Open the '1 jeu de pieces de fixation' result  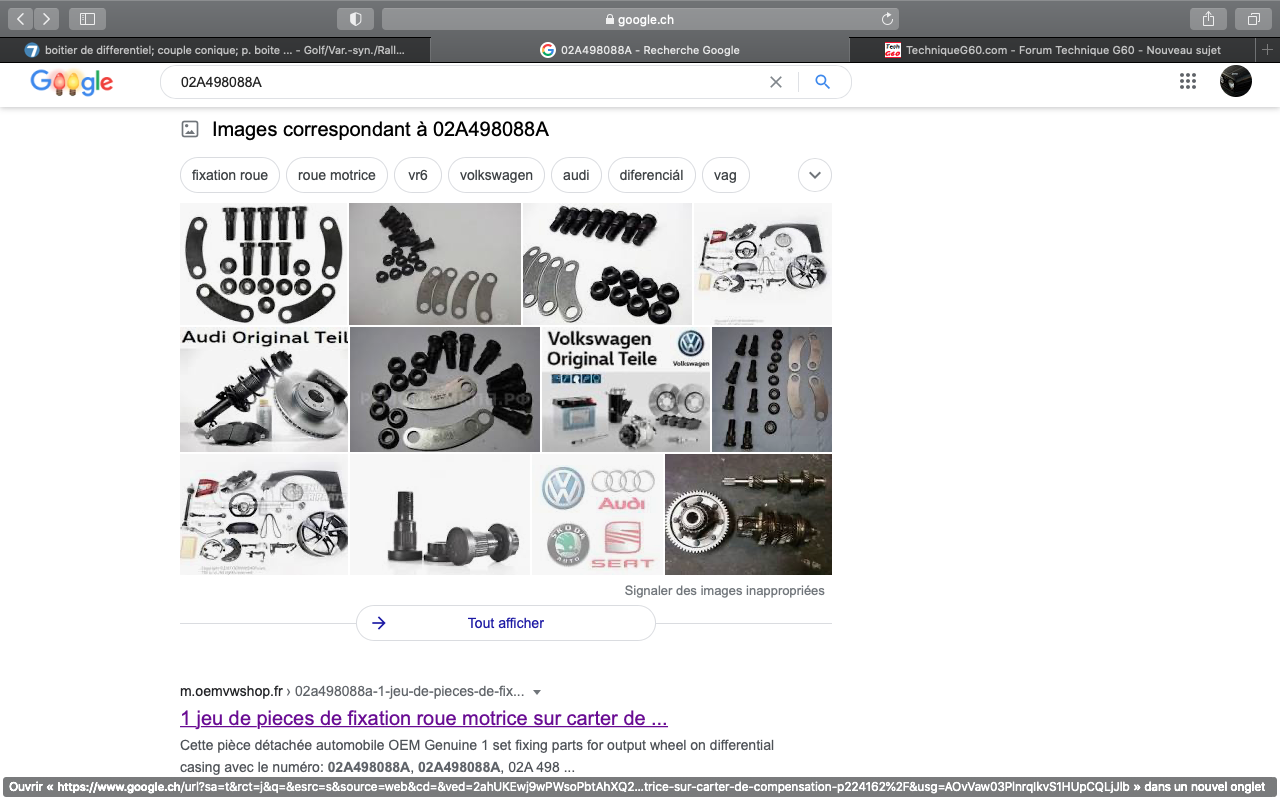coord(424,718)
